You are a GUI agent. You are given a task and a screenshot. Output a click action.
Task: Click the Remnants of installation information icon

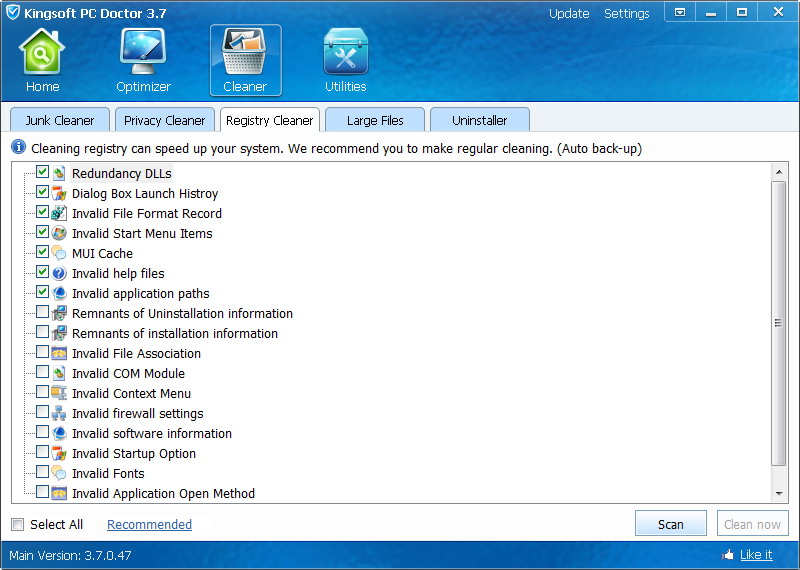pos(59,333)
